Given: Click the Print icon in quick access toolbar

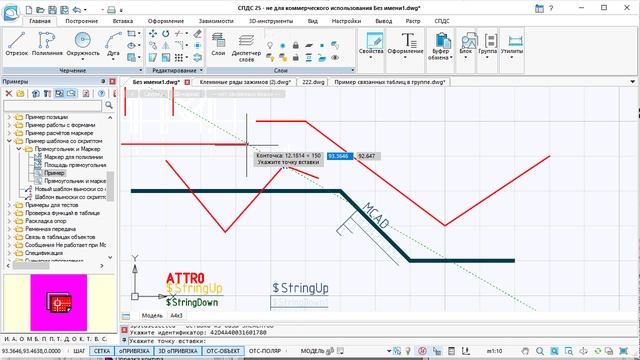Looking at the screenshot, I should click(x=111, y=9).
